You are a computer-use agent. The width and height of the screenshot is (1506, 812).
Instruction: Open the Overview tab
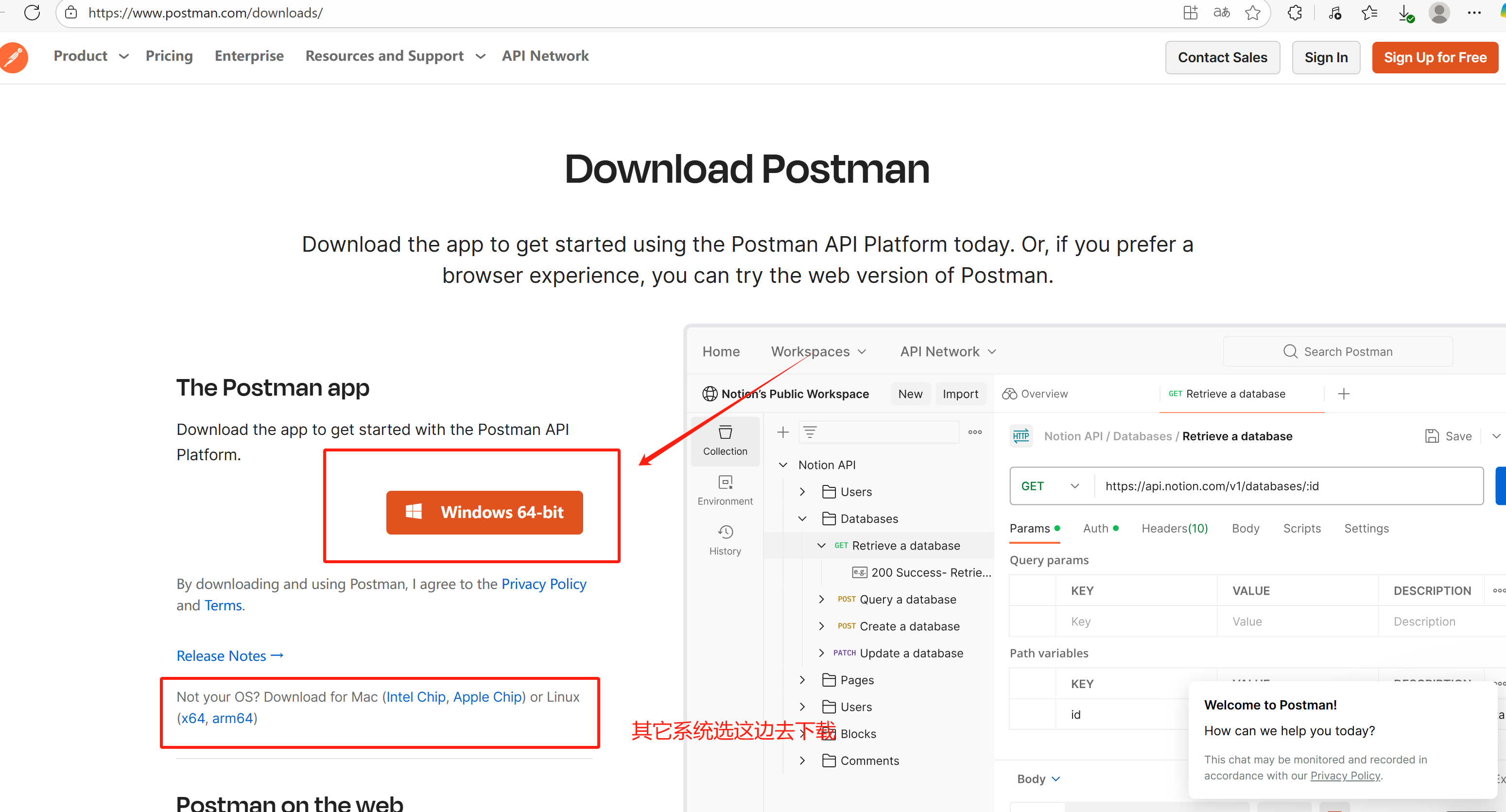(1035, 394)
